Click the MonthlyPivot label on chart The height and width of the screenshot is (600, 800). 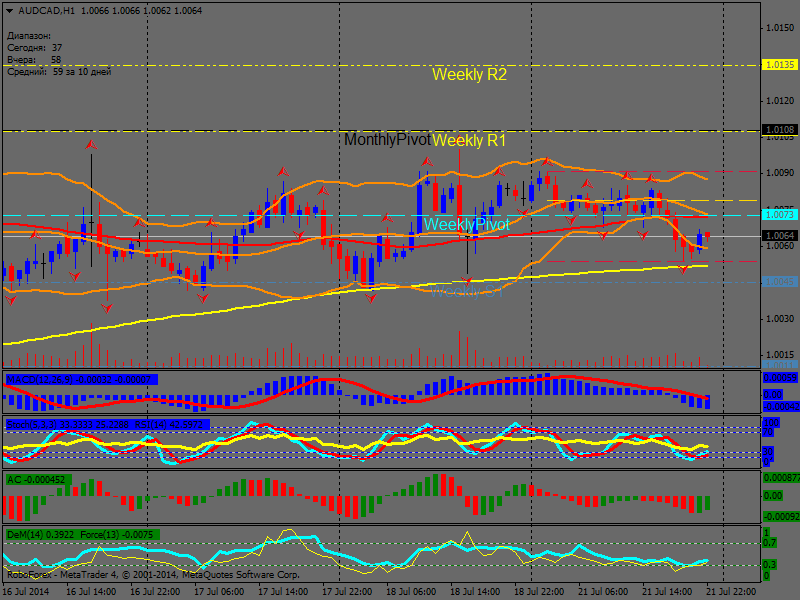pyautogui.click(x=387, y=141)
